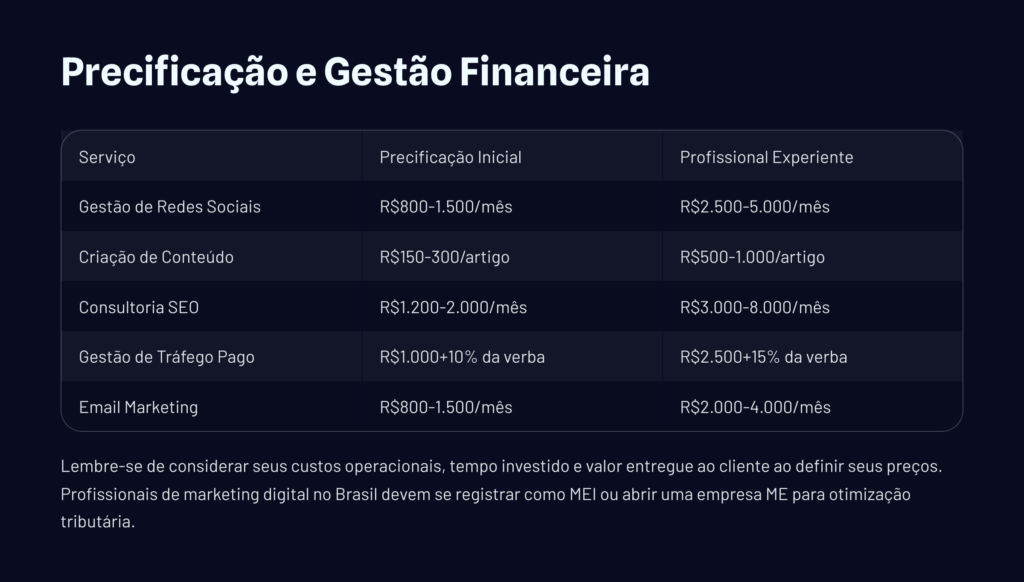Click the 'R$1.200-2.000/mês' price cell
This screenshot has width=1024, height=582.
(453, 307)
